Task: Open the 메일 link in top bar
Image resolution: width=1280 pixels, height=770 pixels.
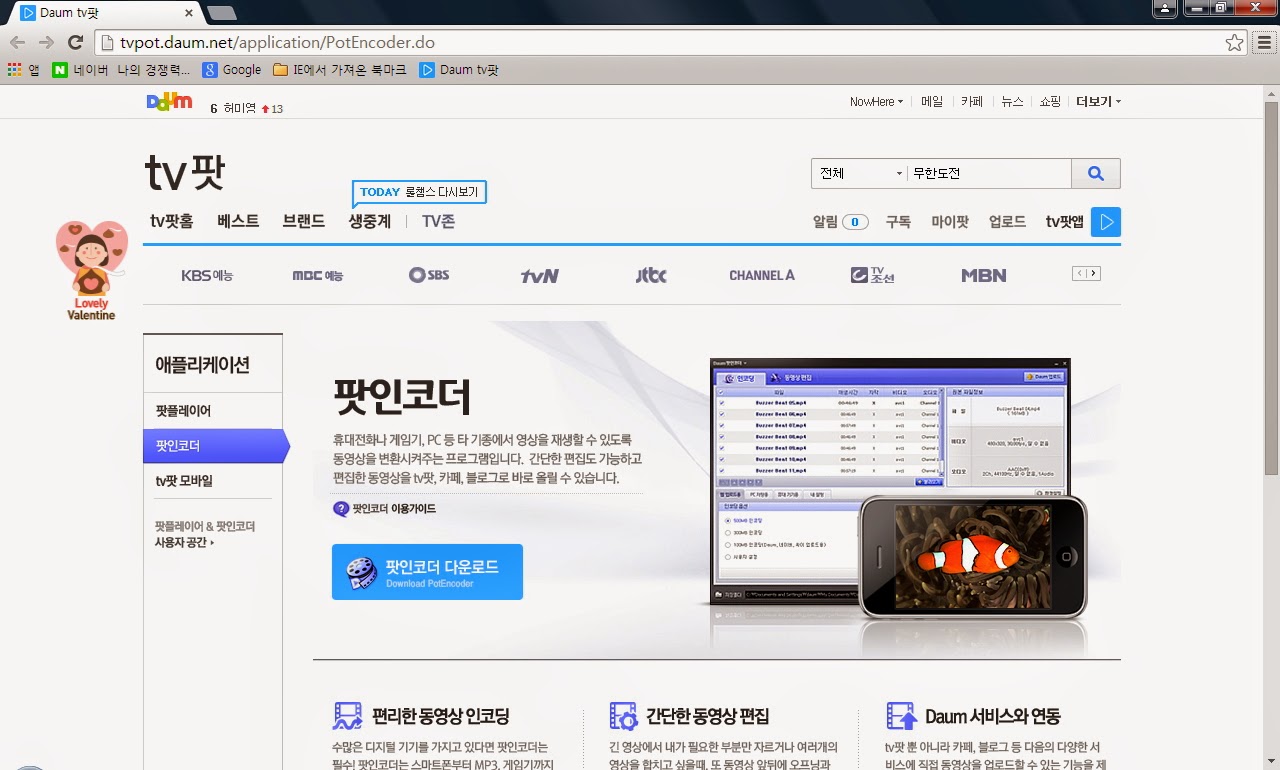Action: coord(932,102)
